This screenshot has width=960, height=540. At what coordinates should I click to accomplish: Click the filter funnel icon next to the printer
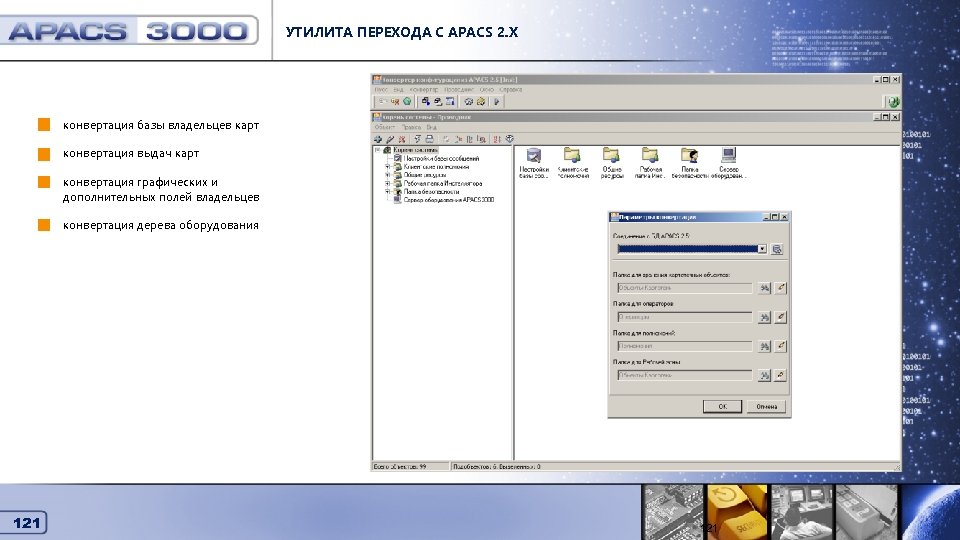tap(417, 139)
